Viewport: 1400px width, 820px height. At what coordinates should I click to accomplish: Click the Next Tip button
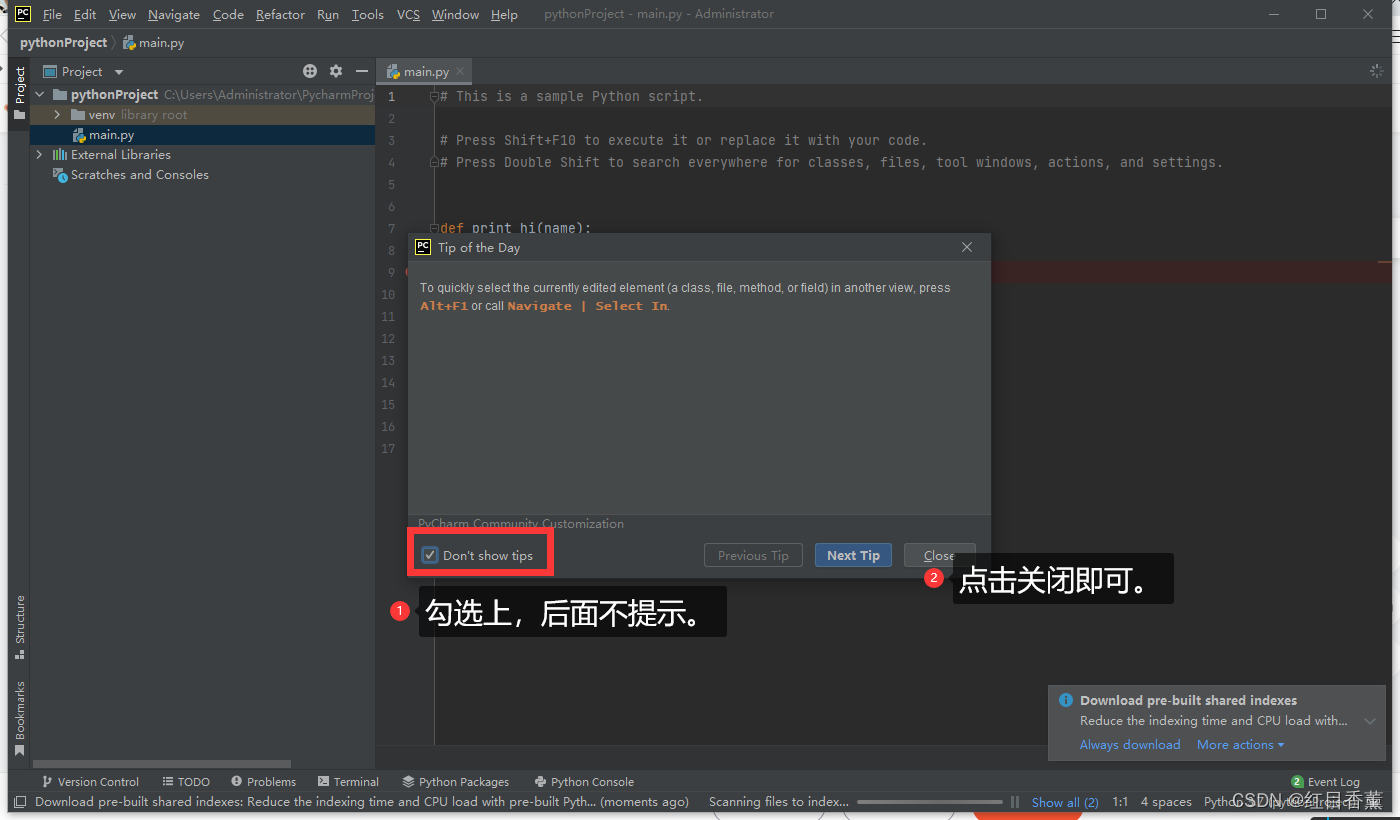coord(853,555)
